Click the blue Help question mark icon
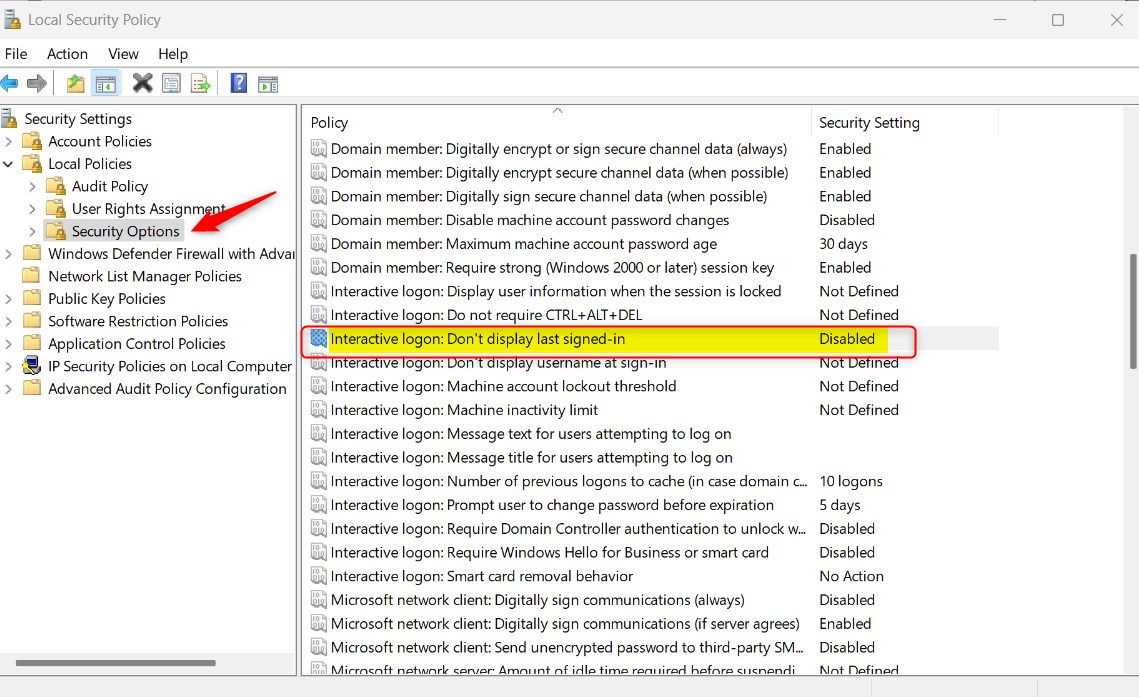 [239, 83]
